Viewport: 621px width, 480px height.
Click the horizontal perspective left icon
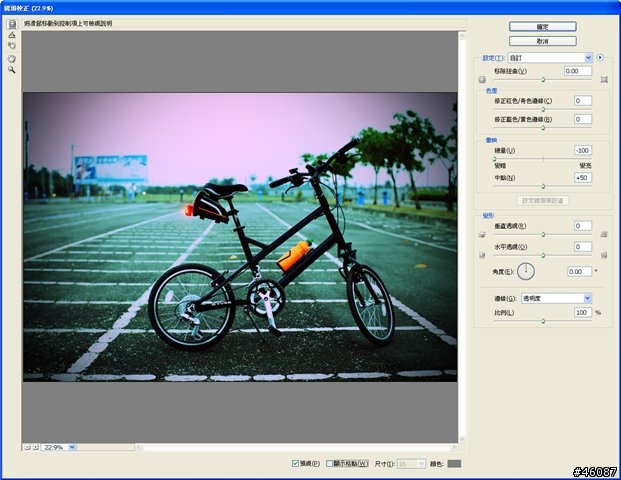482,255
